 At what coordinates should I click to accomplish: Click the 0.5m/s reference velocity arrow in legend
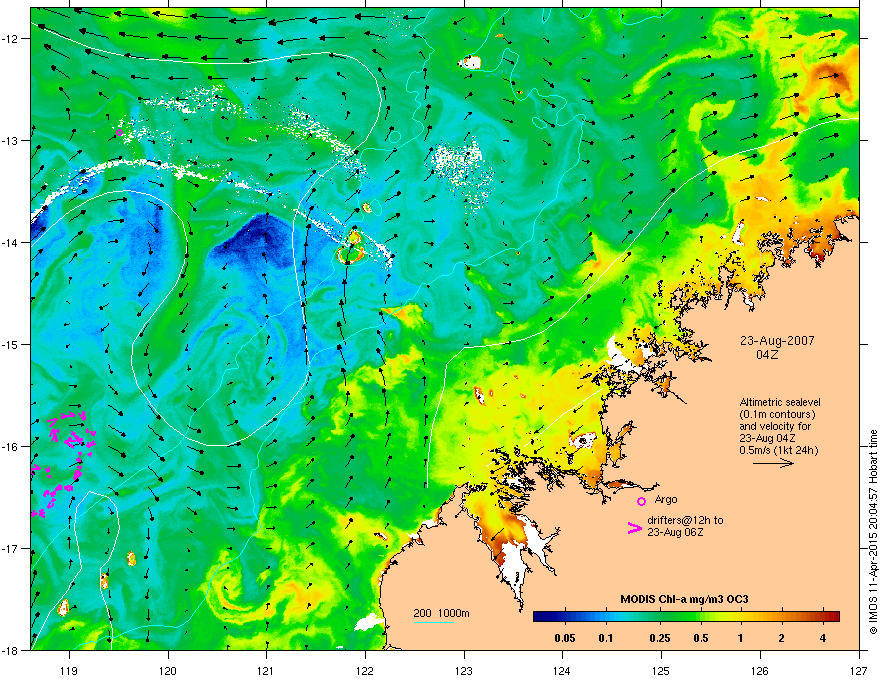pyautogui.click(x=773, y=463)
